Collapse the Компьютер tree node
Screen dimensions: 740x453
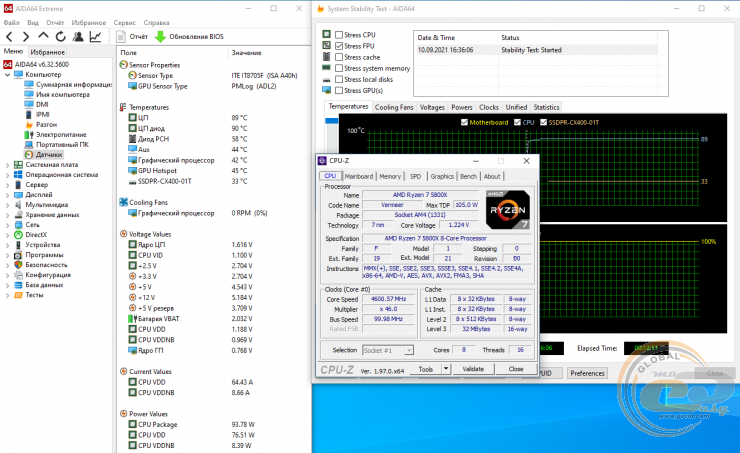point(7,75)
